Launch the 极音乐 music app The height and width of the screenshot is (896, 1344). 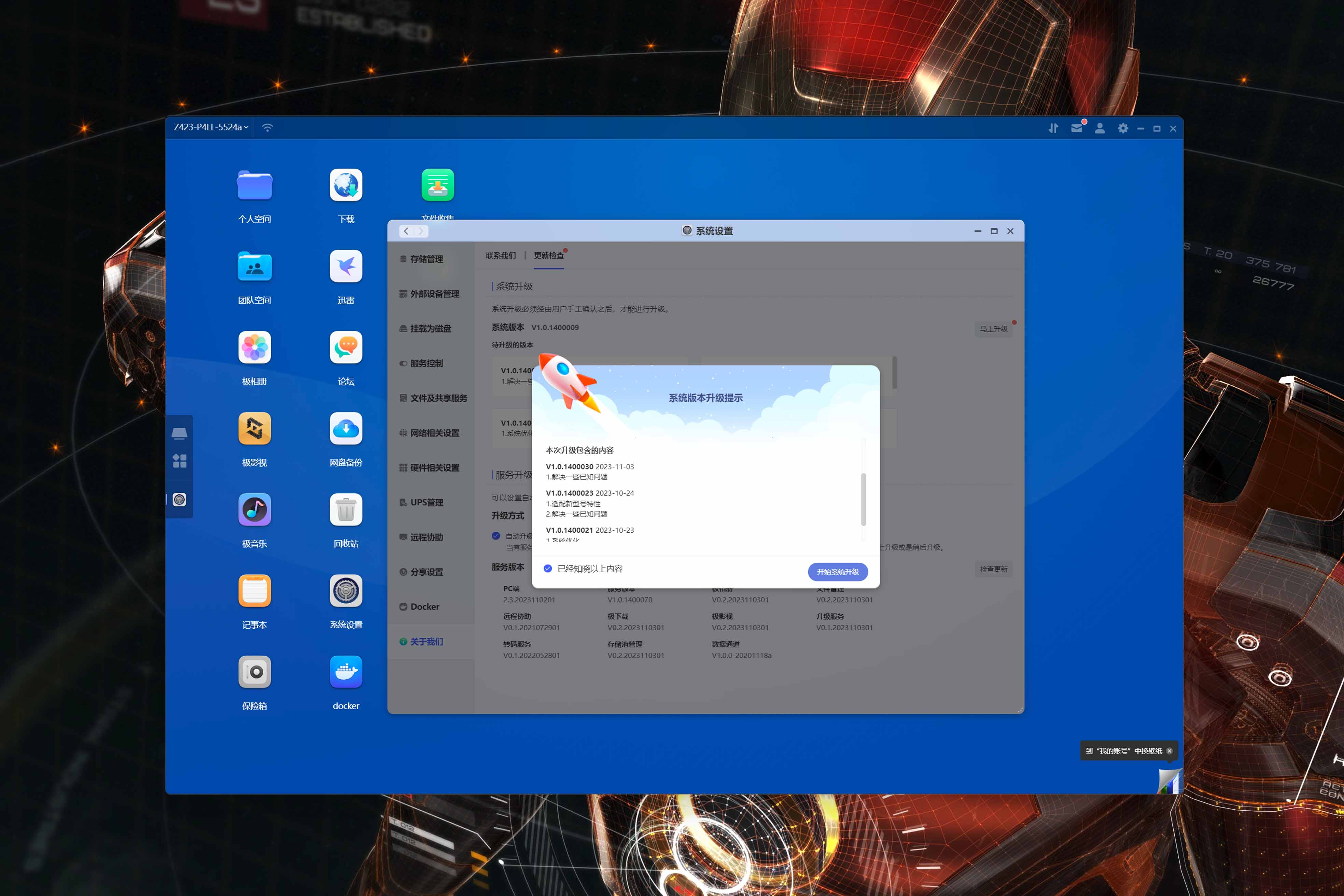click(254, 510)
